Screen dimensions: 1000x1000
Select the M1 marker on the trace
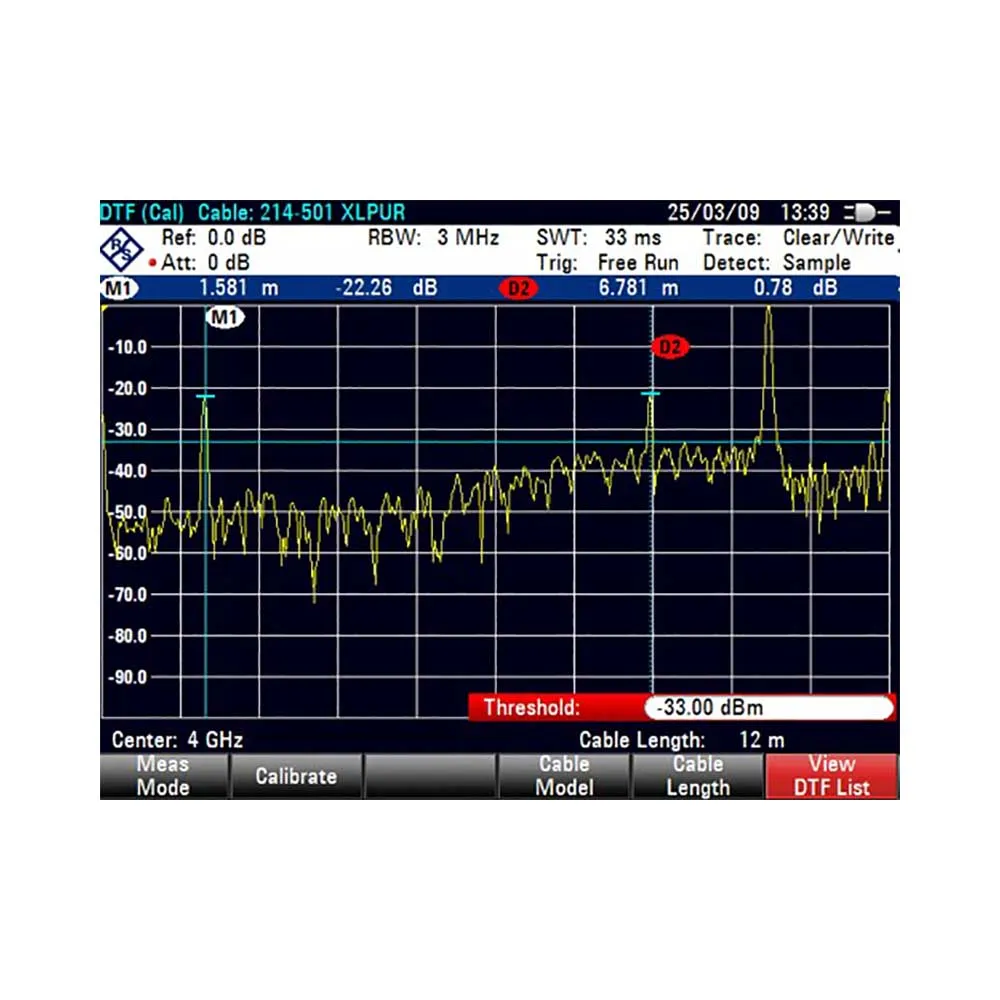pyautogui.click(x=225, y=317)
